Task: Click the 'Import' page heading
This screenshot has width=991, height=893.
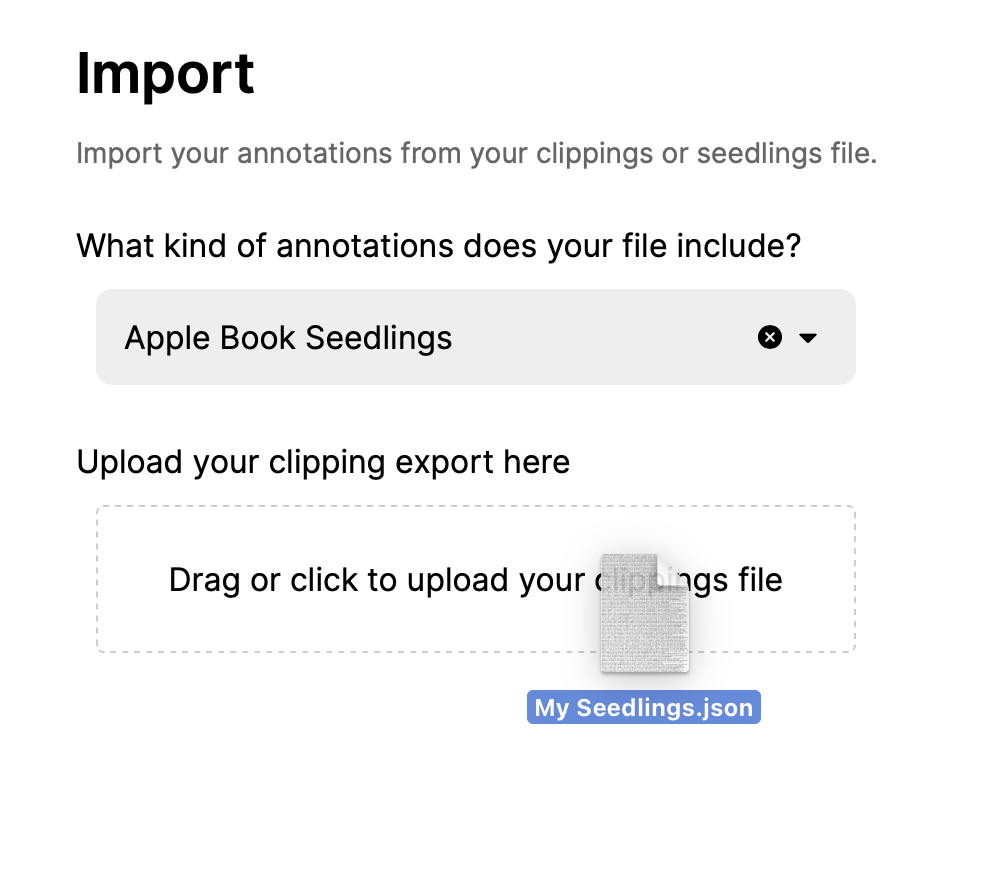Action: [165, 72]
